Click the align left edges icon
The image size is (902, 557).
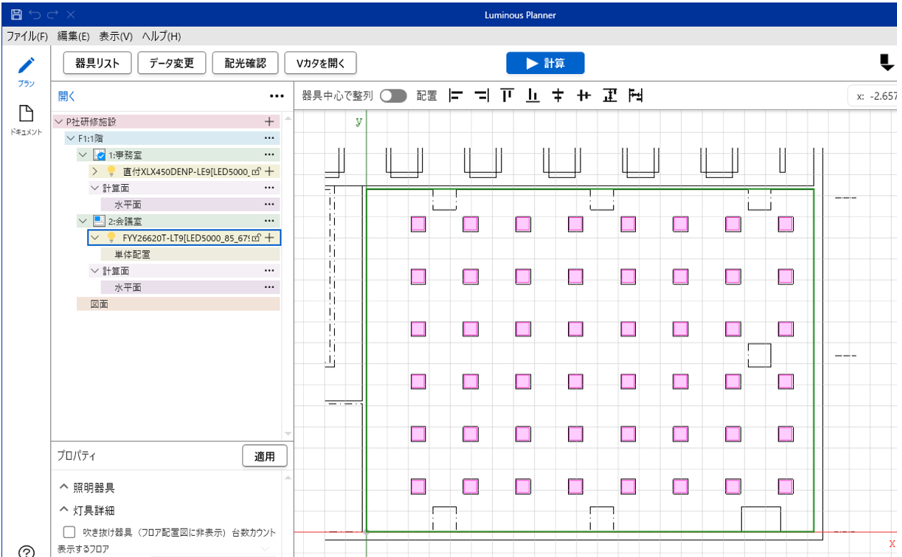[x=456, y=96]
